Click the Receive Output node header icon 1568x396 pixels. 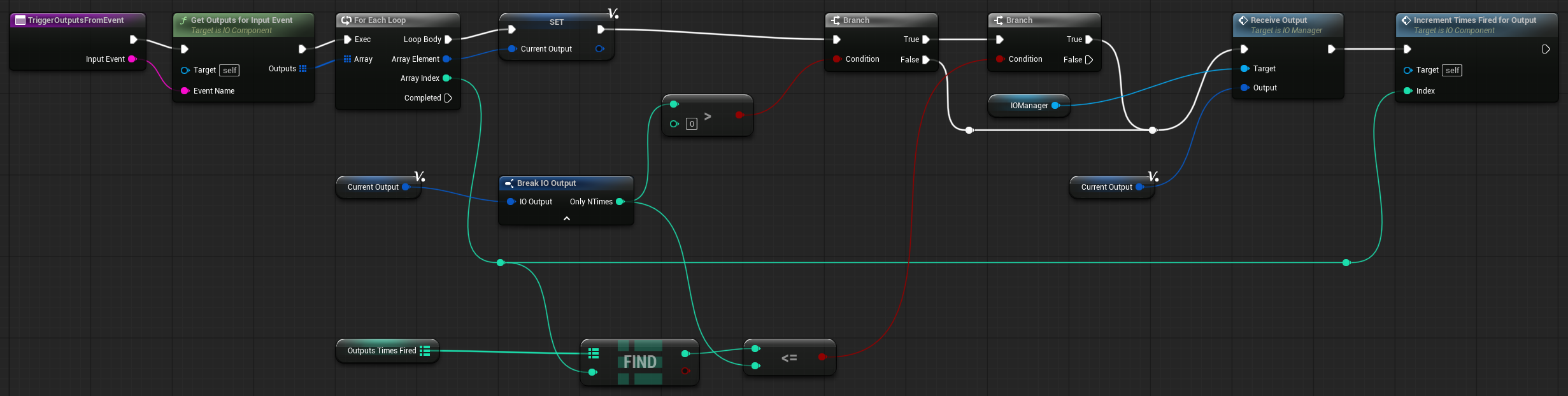coord(1243,20)
